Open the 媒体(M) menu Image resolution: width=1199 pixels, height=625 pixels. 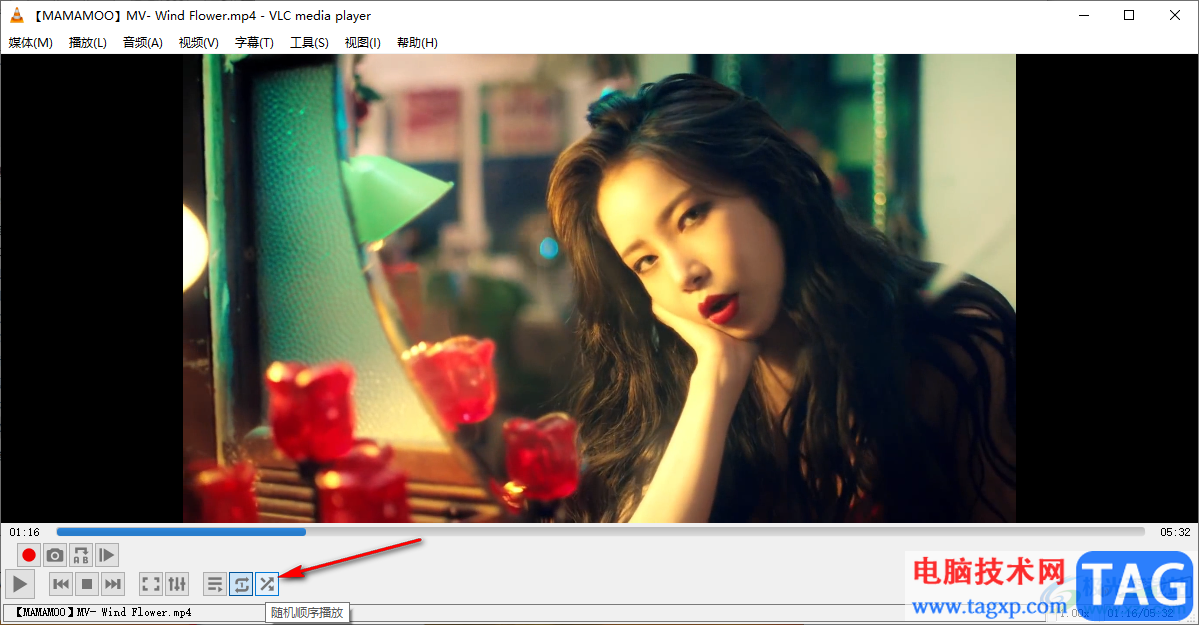pyautogui.click(x=31, y=43)
